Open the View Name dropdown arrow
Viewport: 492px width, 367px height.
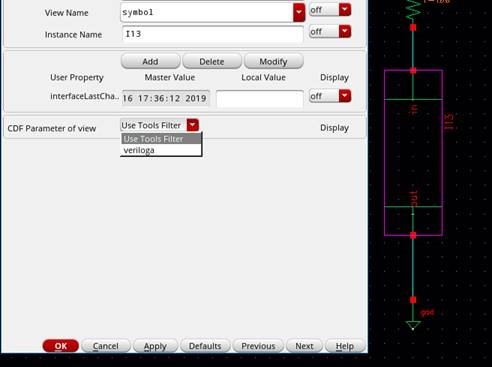(299, 12)
